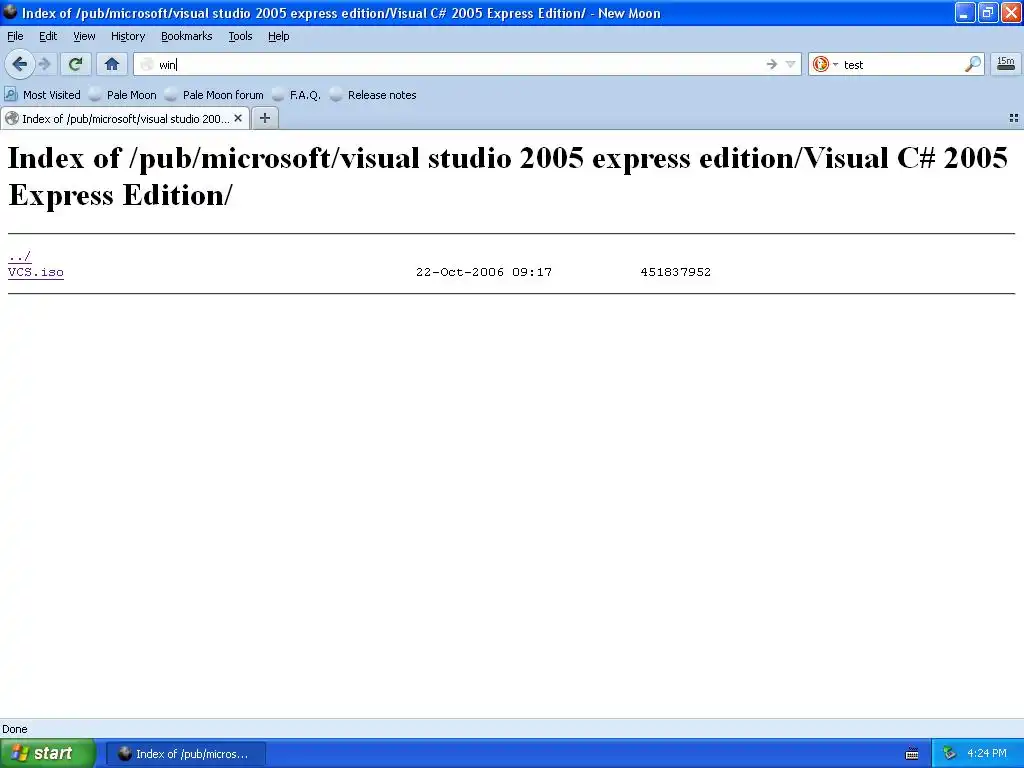Close the New Moon browser window
This screenshot has height=768, width=1024.
[1011, 12]
